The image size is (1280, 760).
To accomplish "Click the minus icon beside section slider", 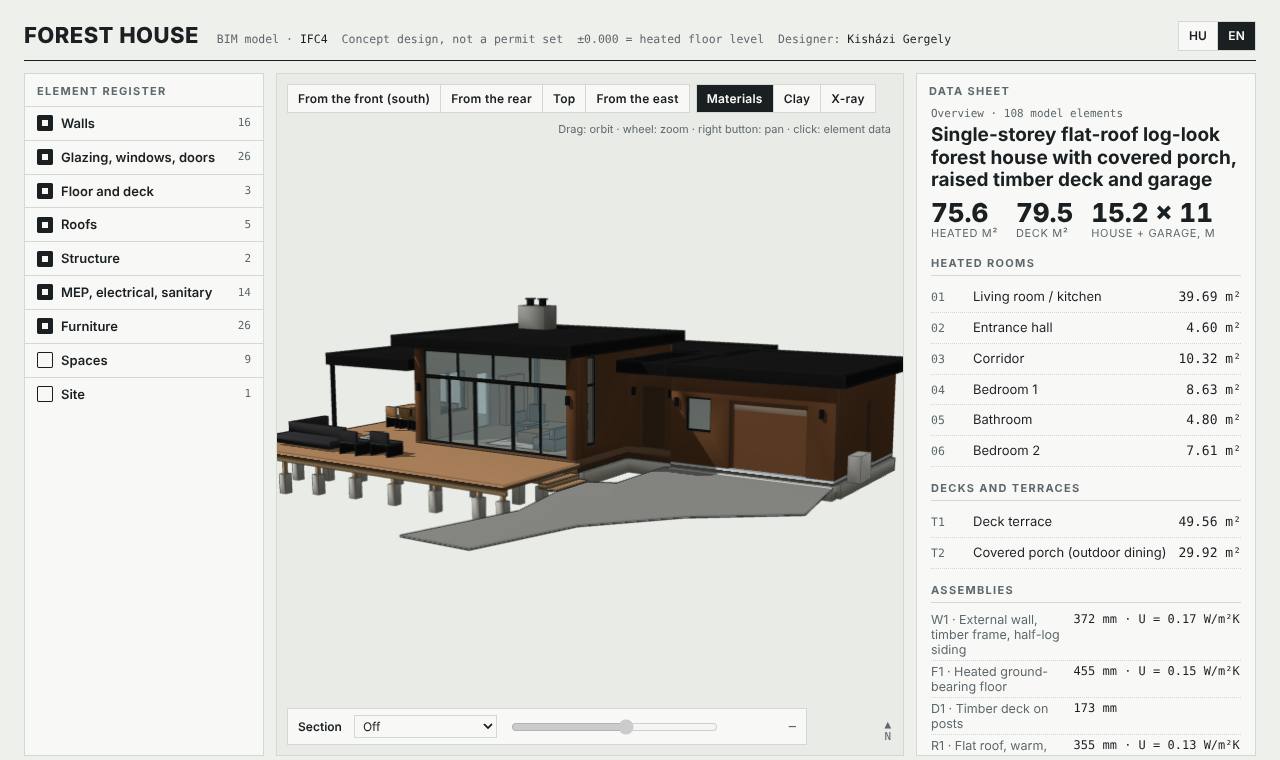I will 792,727.
